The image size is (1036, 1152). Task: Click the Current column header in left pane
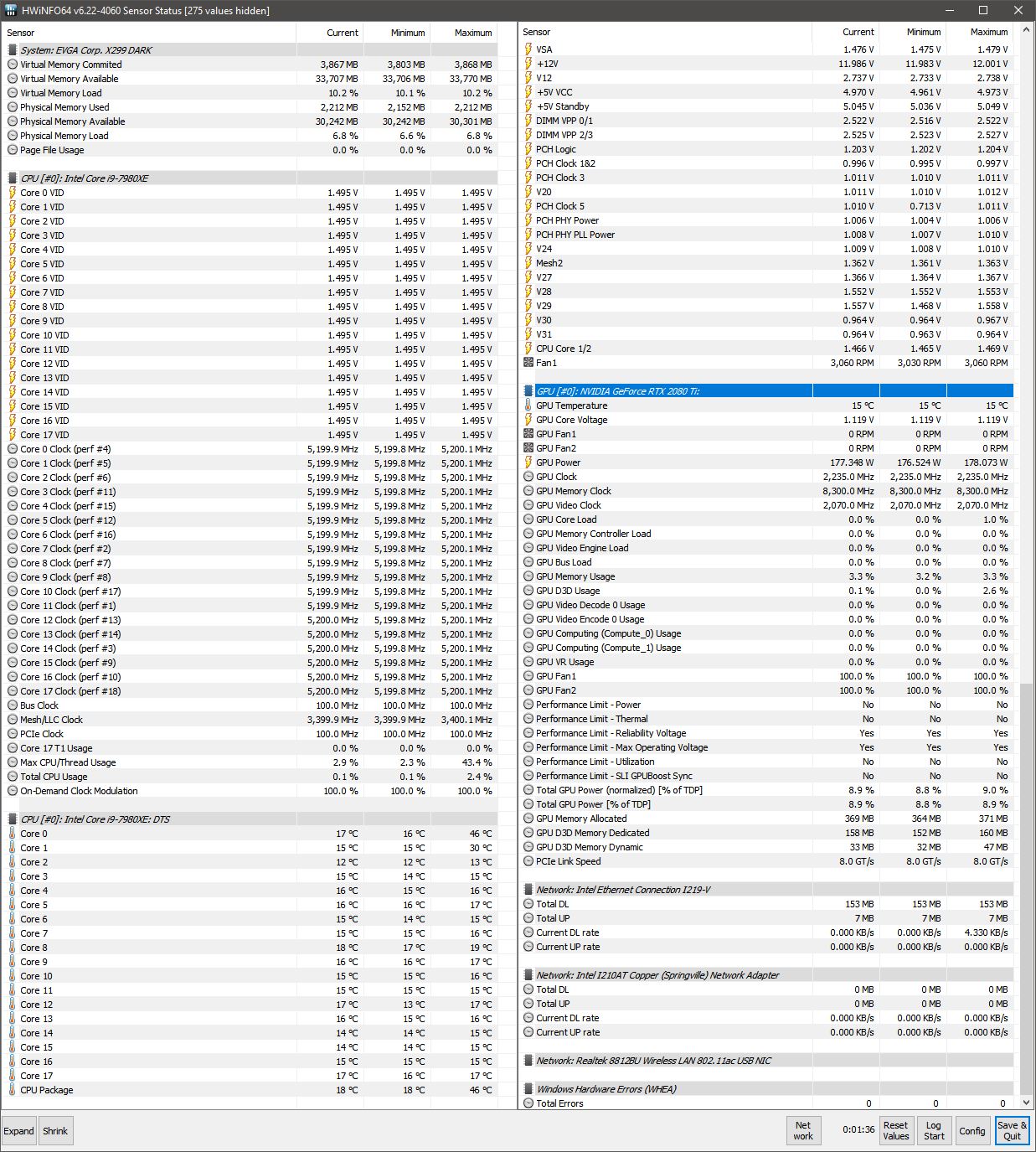(x=330, y=33)
